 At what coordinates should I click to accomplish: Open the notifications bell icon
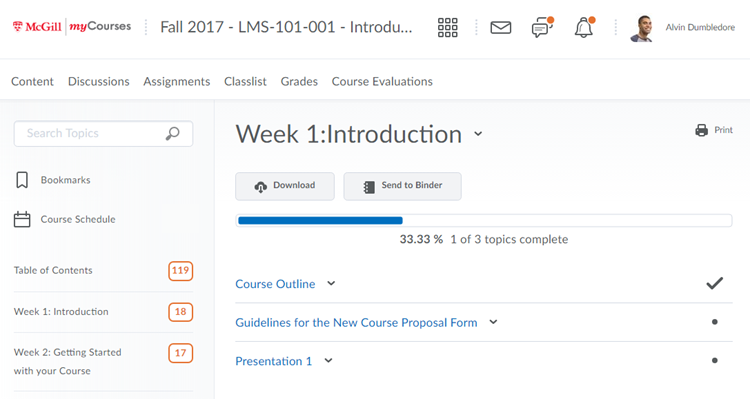click(x=584, y=27)
